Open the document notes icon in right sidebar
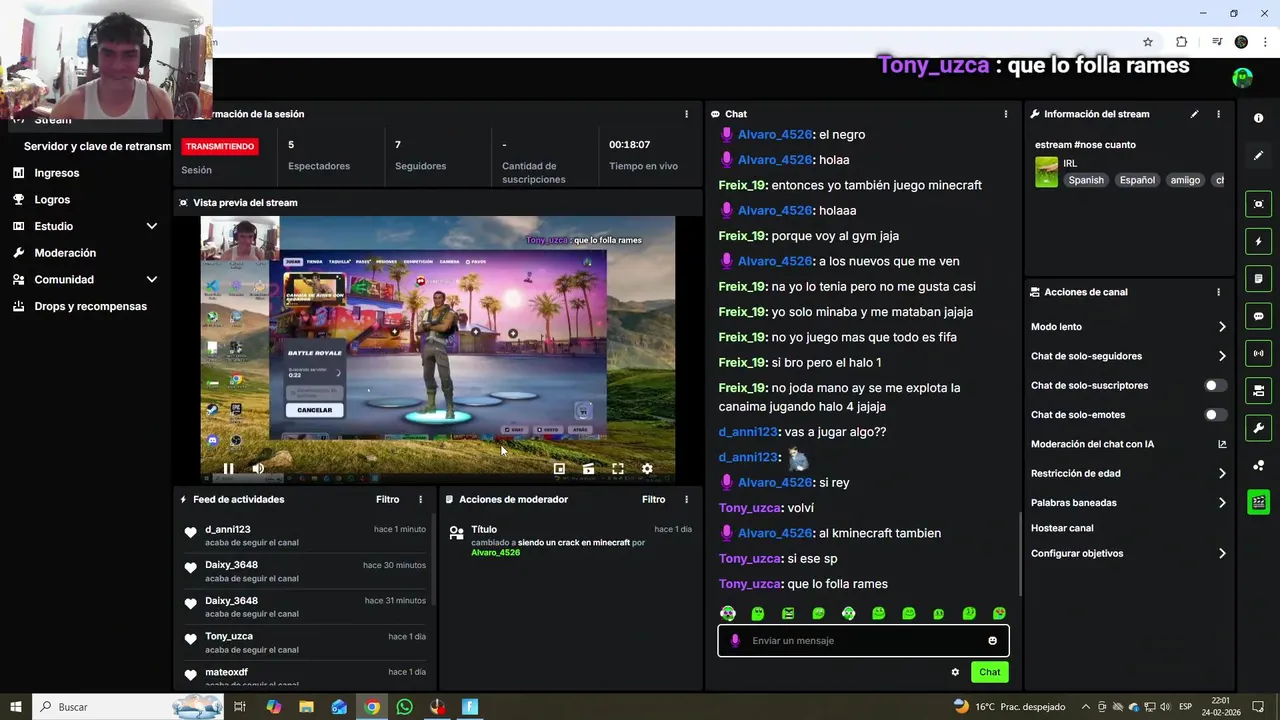This screenshot has width=1280, height=720. coord(1258,278)
